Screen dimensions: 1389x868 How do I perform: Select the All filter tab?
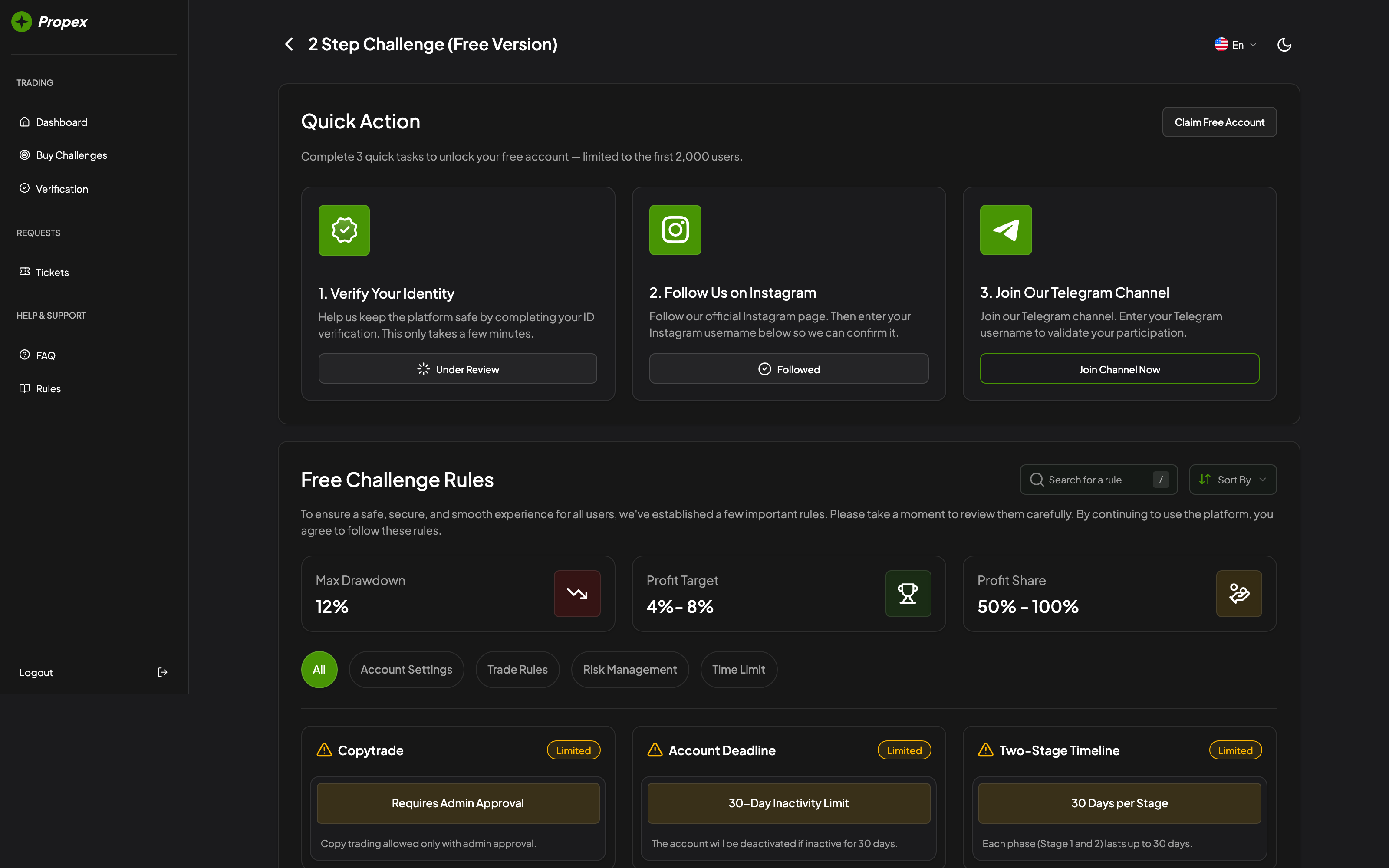point(319,669)
